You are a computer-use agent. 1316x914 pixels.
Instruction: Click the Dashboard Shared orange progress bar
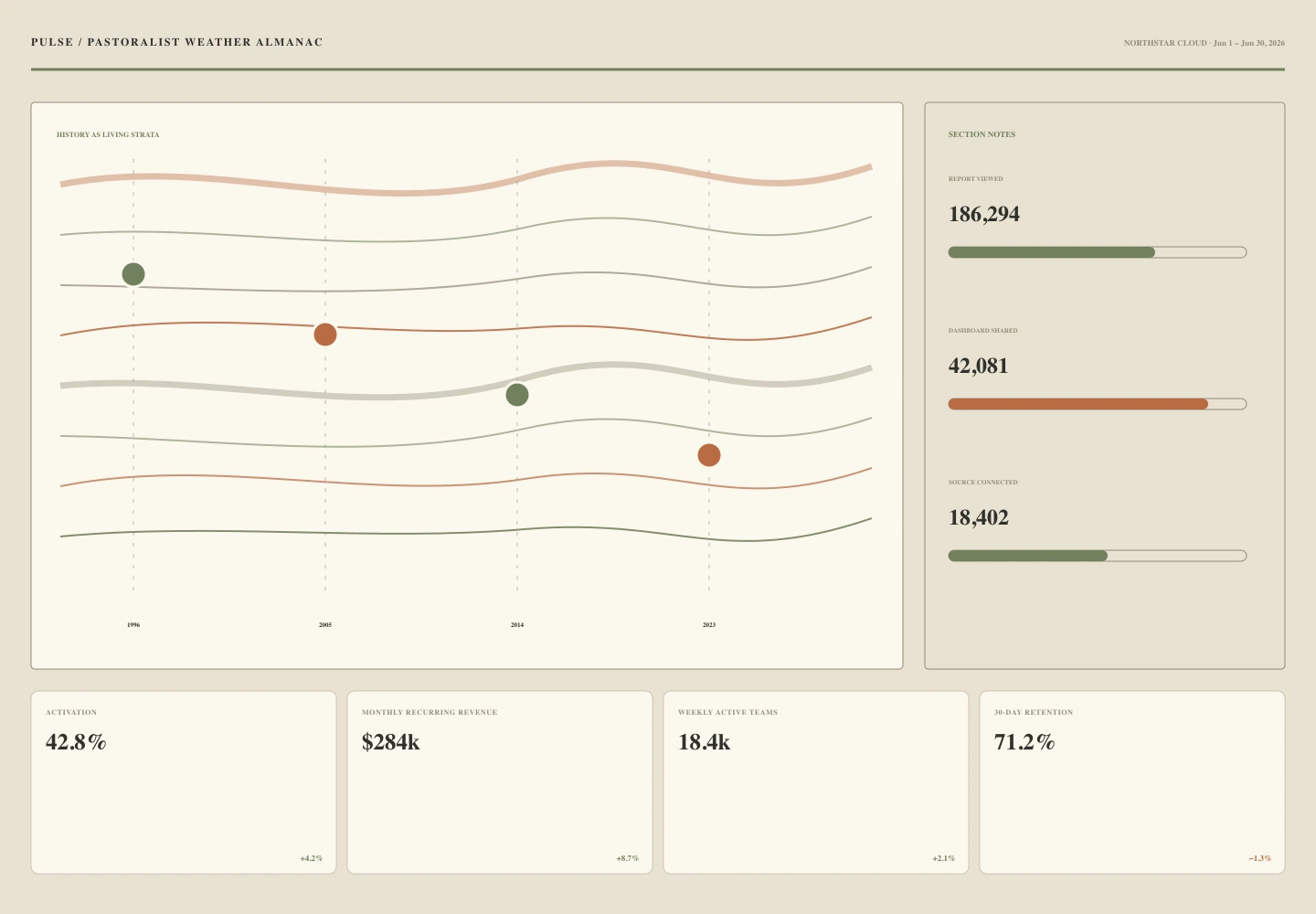[x=1098, y=404]
